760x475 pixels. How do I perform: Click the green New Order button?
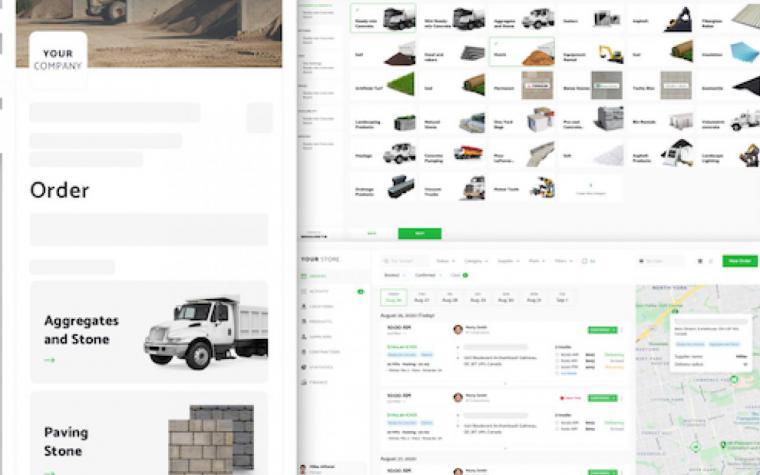(740, 261)
